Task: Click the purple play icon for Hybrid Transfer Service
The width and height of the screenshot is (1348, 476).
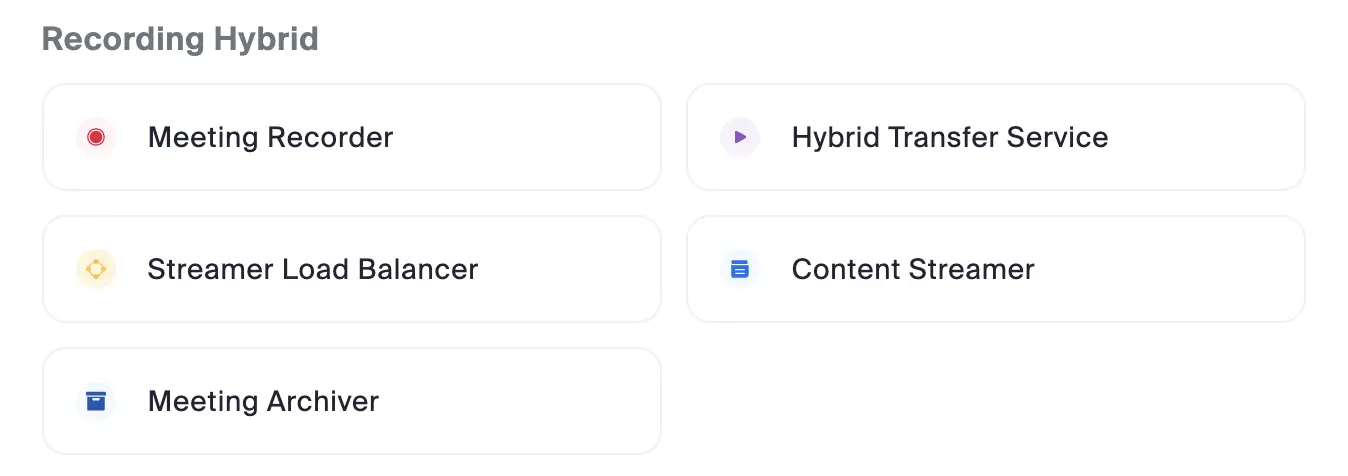Action: 740,137
